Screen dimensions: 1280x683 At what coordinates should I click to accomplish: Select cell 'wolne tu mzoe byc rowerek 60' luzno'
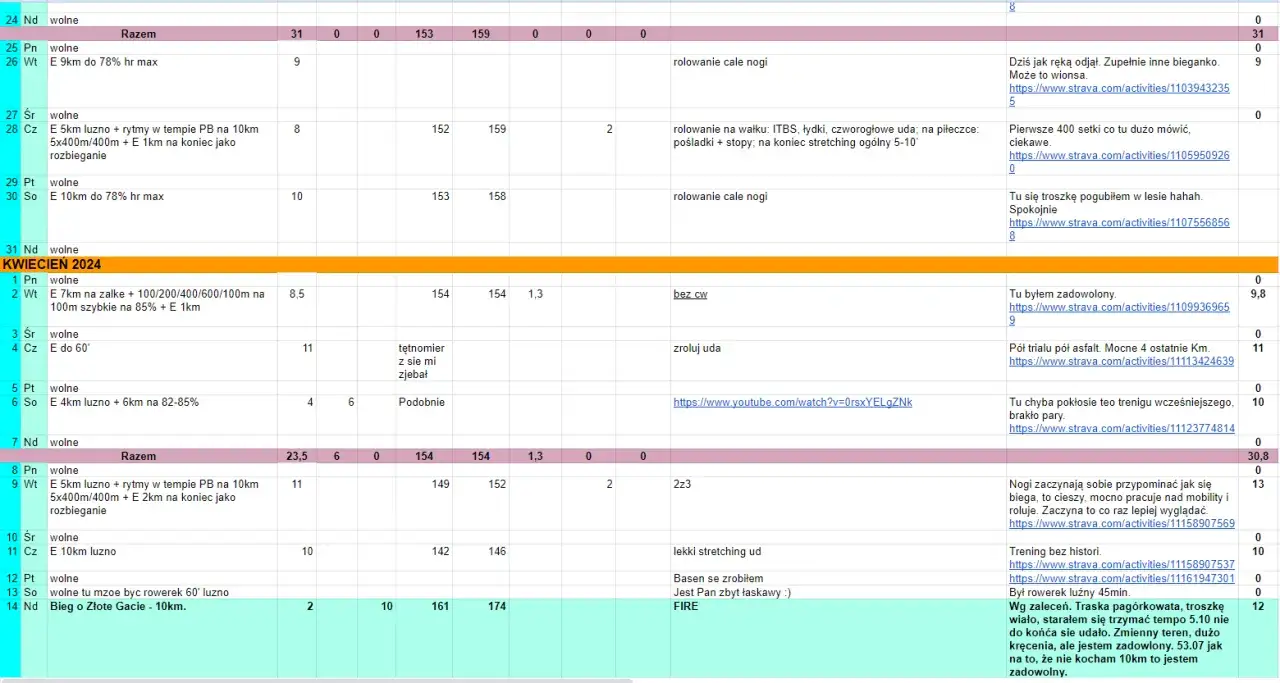pyautogui.click(x=162, y=592)
